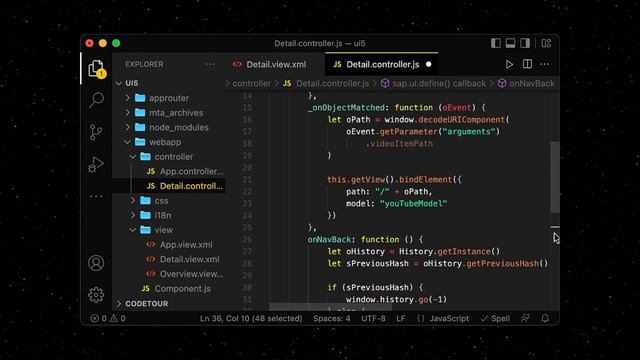Open editor More Actions ellipsis
640x360 pixels.
point(544,64)
